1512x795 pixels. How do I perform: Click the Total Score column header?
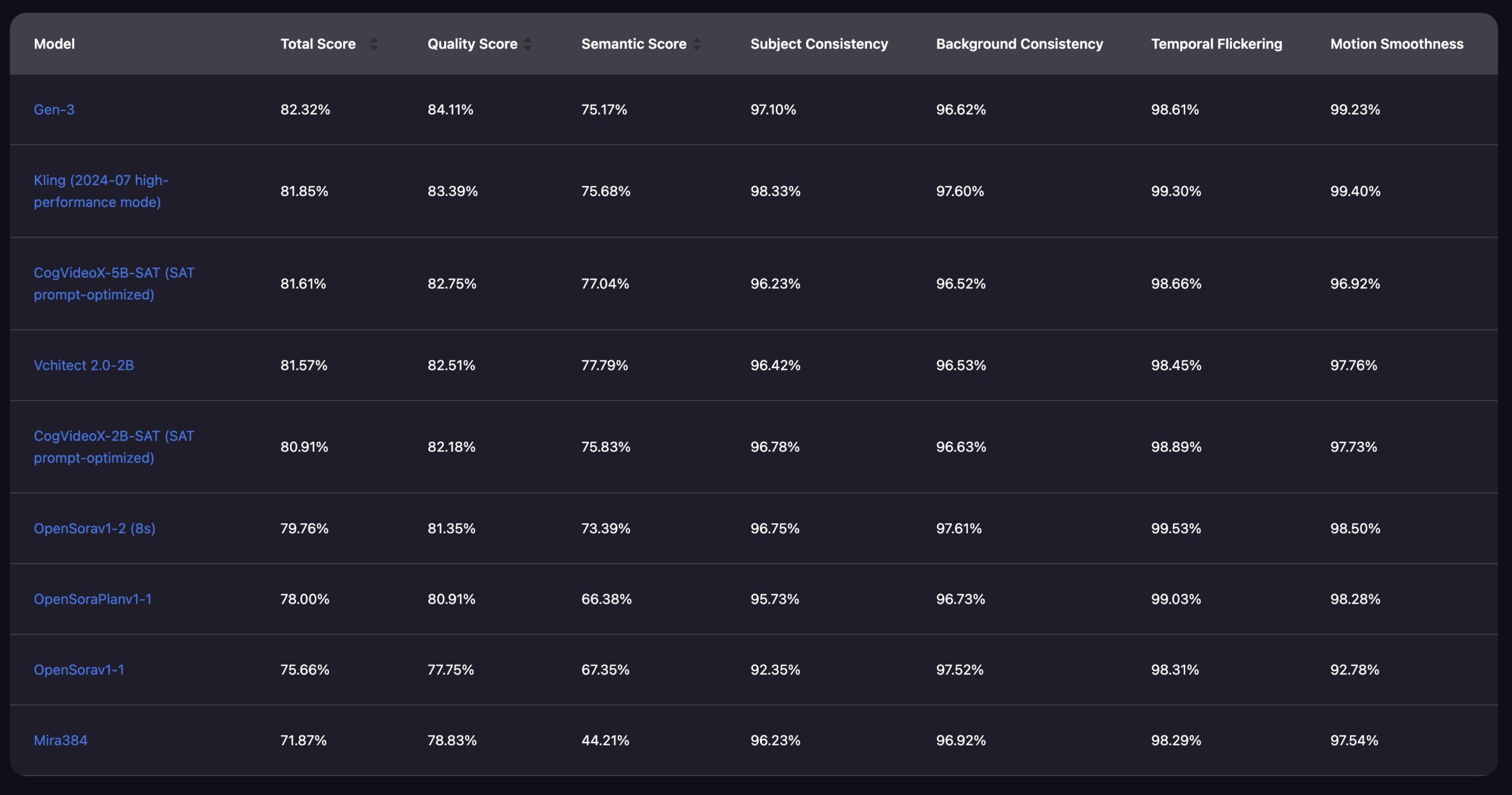[318, 44]
